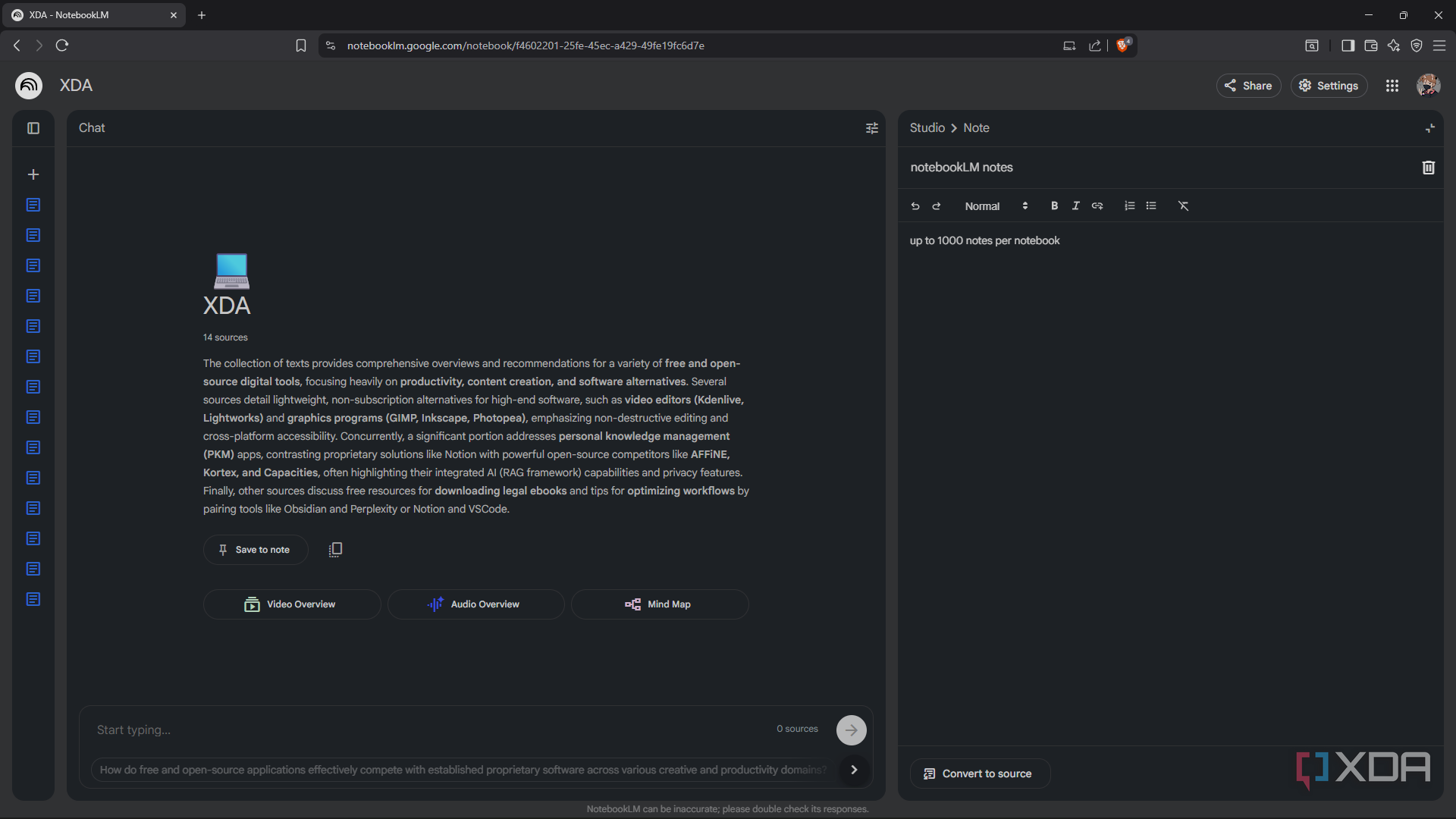Select the Chat panel heading
Screen dimensions: 1456x819
coord(92,128)
